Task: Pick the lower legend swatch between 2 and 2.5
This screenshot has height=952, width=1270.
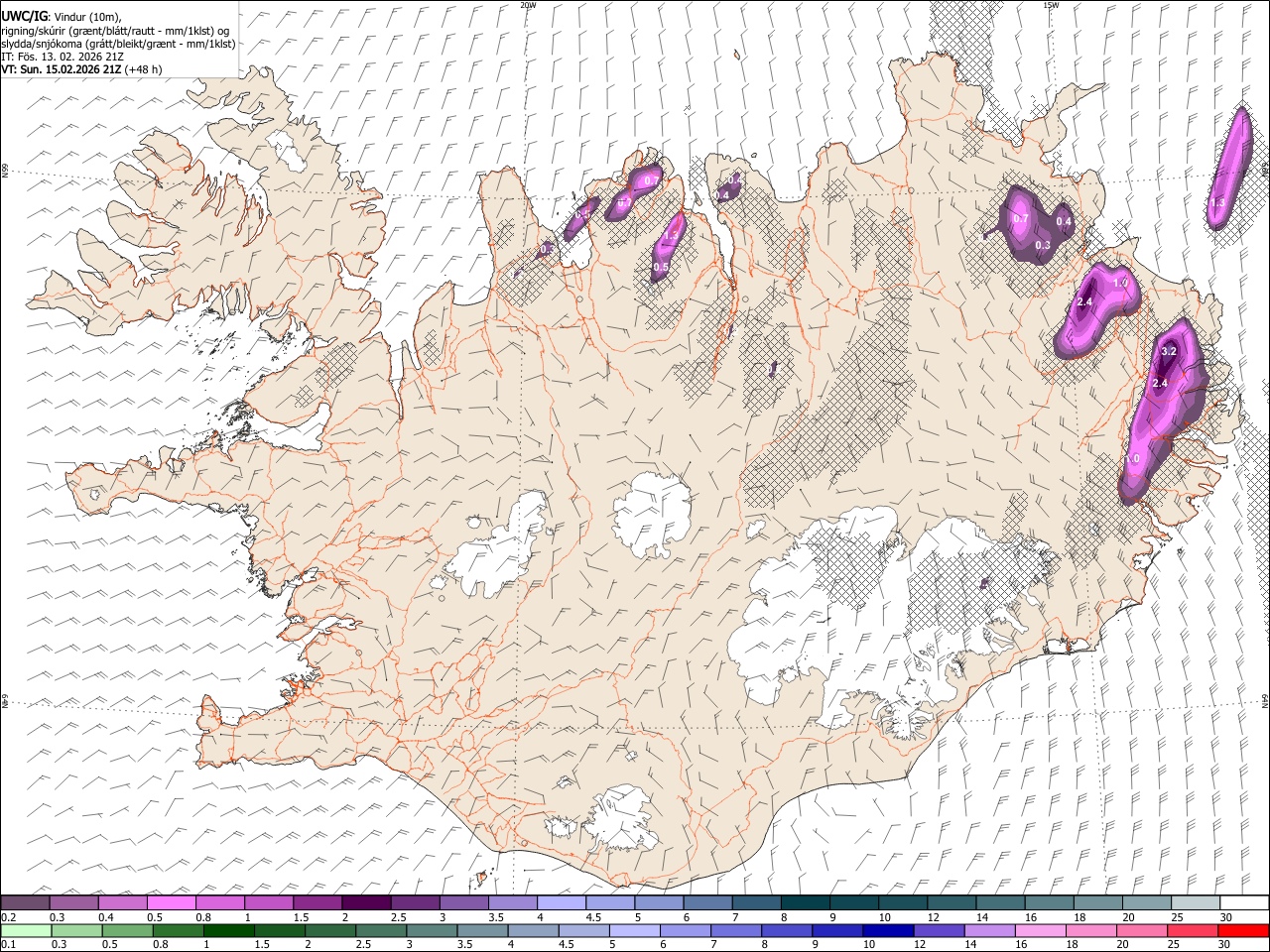Action: 330,930
